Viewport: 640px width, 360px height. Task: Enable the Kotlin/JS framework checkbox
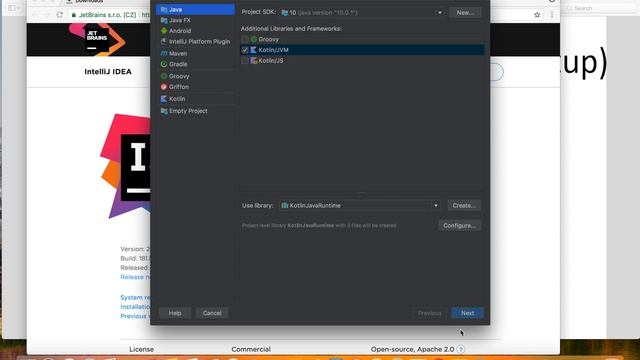245,60
